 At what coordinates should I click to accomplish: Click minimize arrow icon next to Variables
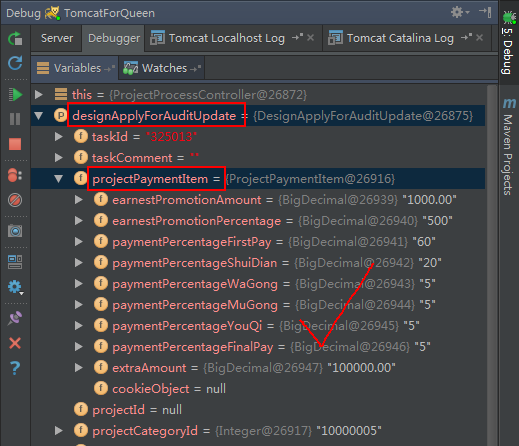click(110, 68)
